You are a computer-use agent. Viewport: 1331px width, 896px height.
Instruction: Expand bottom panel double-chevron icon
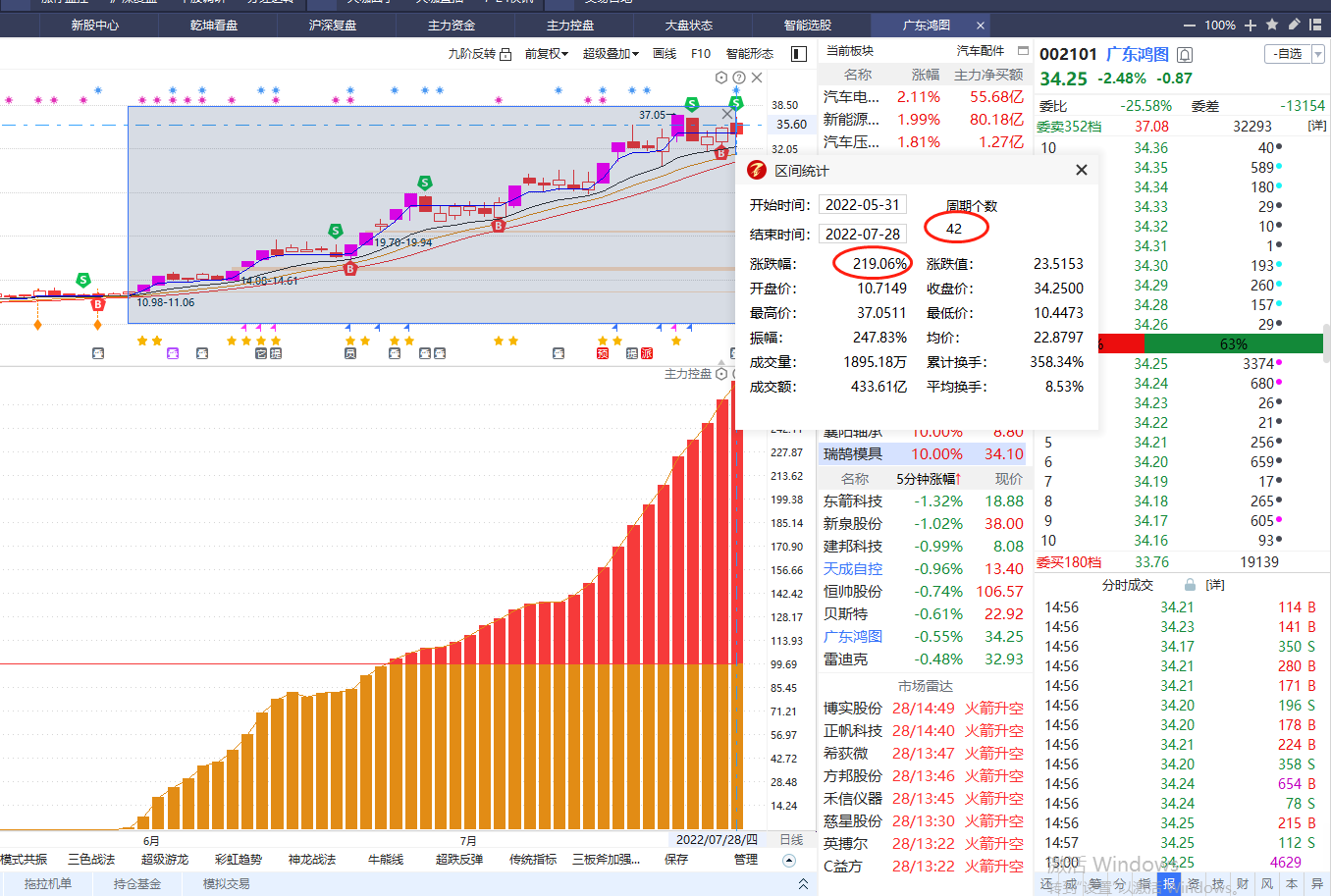click(803, 884)
